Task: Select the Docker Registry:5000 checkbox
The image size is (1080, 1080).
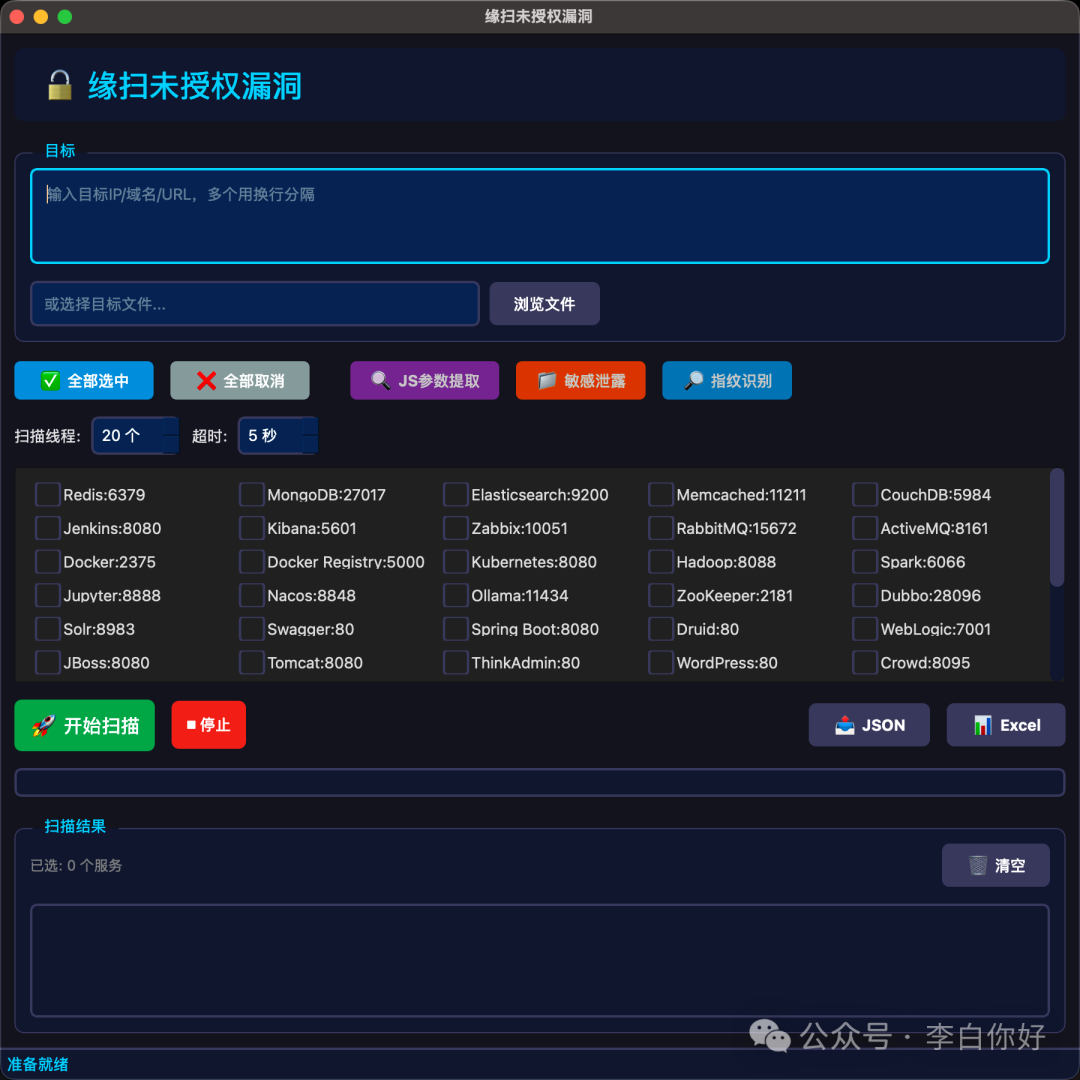Action: (x=251, y=562)
